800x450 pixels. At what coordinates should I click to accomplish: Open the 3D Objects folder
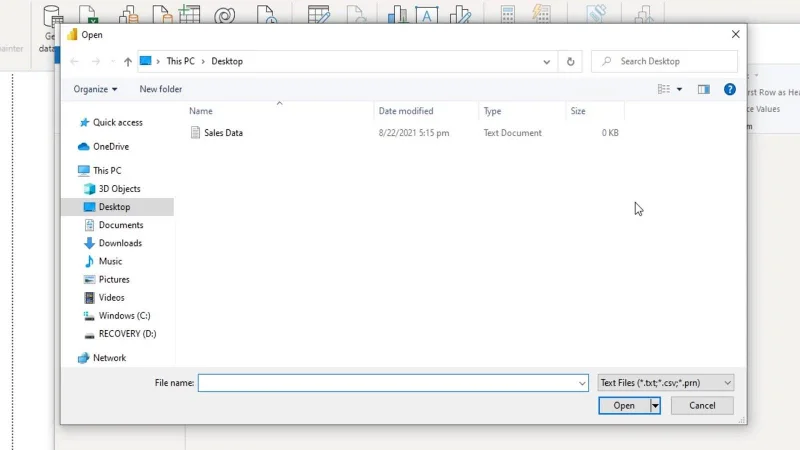click(x=119, y=189)
